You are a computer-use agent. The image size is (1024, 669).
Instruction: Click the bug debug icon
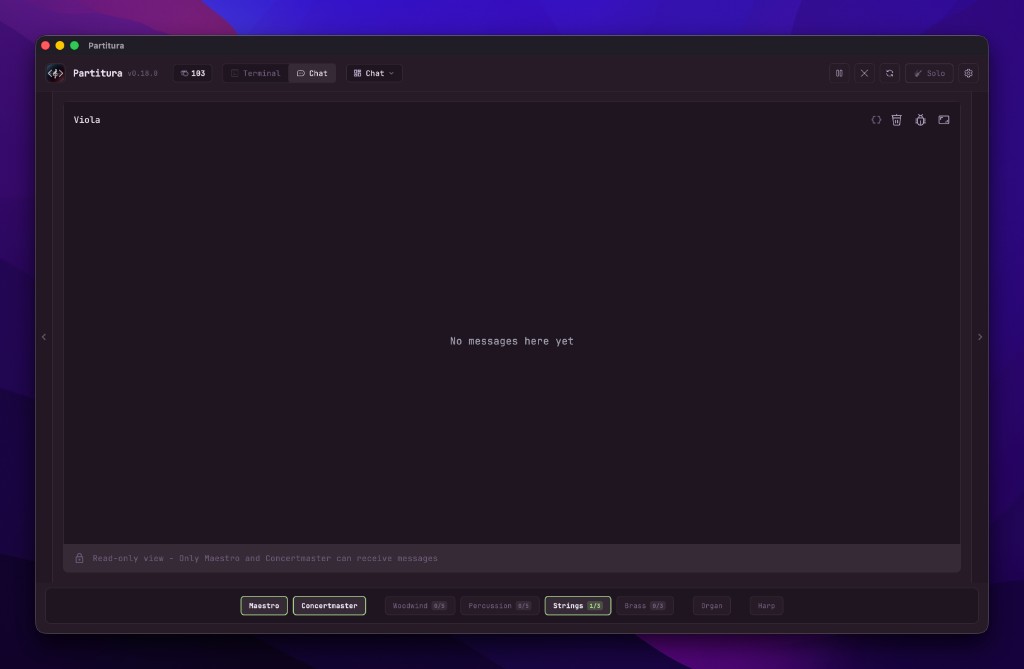click(x=920, y=120)
